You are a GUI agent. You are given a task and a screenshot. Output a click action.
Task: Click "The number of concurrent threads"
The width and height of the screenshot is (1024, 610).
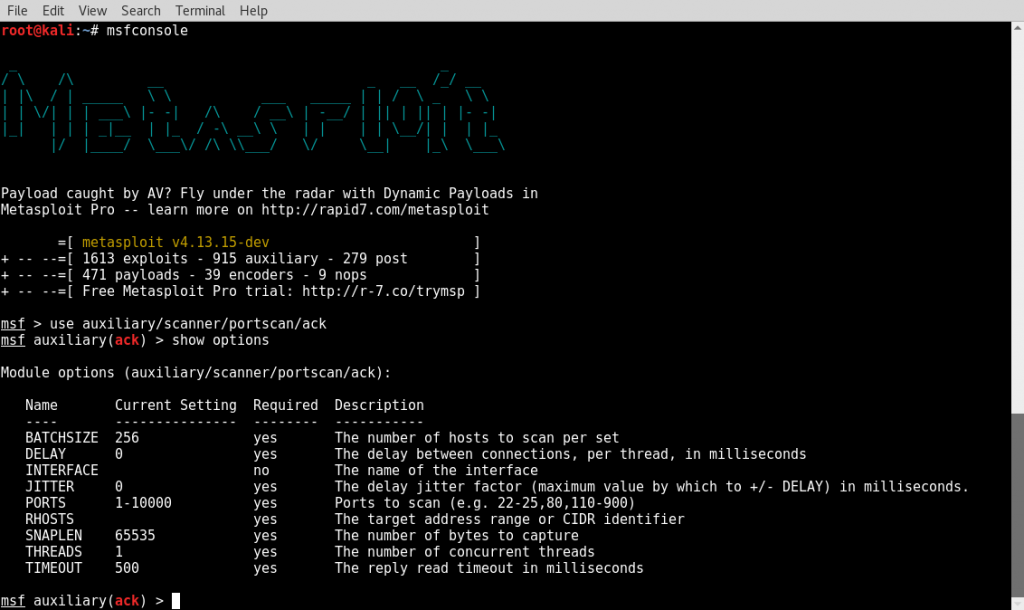pyautogui.click(x=464, y=552)
